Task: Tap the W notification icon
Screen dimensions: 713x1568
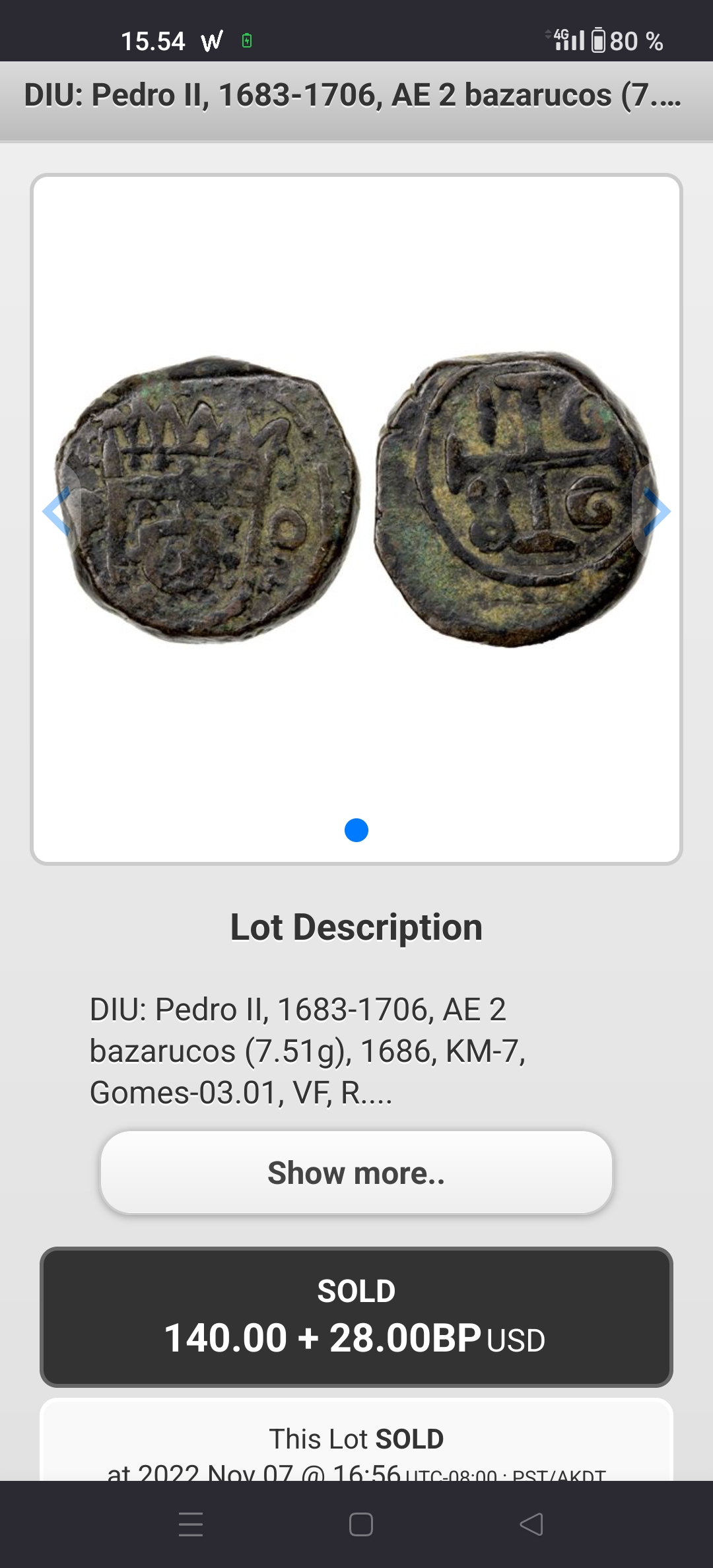Action: [212, 42]
